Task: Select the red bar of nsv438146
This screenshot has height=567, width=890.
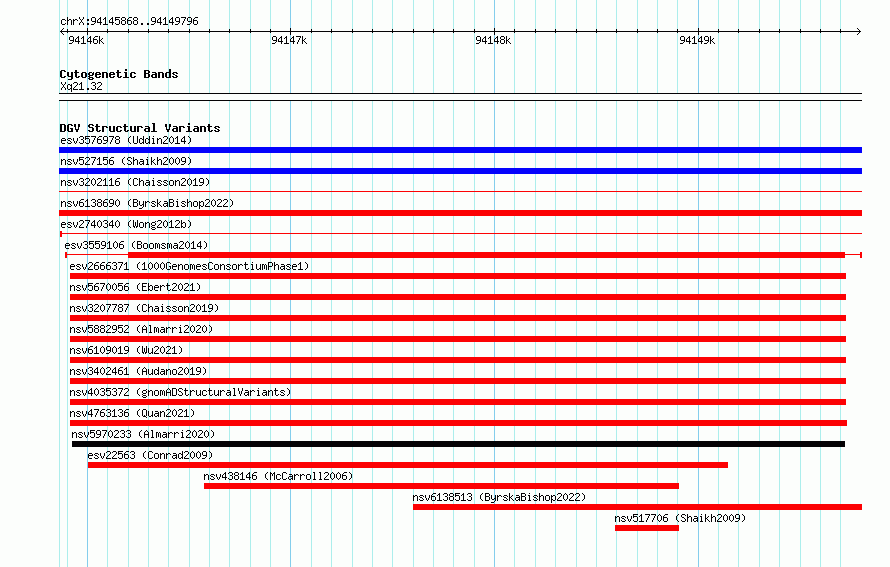Action: click(441, 486)
